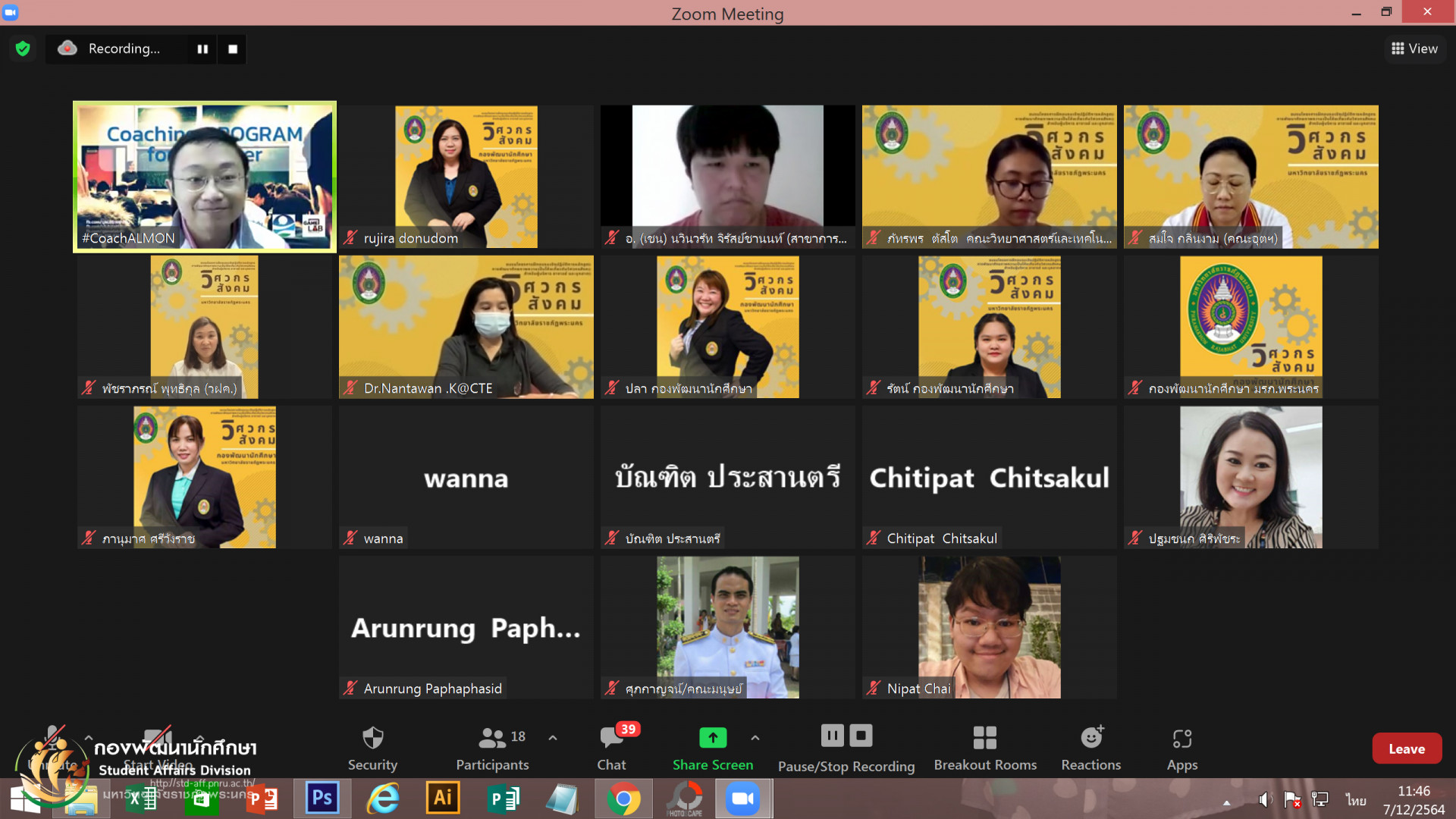Click the green Share Screen icon
Image resolution: width=1456 pixels, height=819 pixels.
(712, 737)
